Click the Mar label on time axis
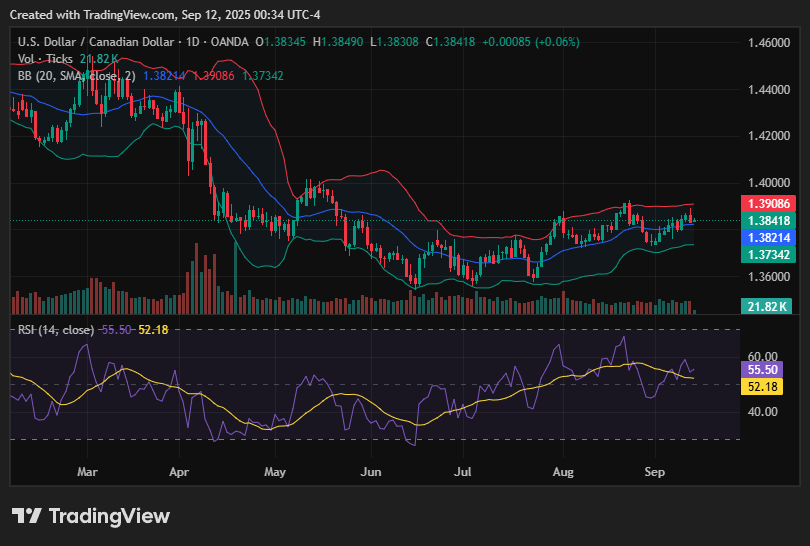810x546 pixels. coord(87,472)
